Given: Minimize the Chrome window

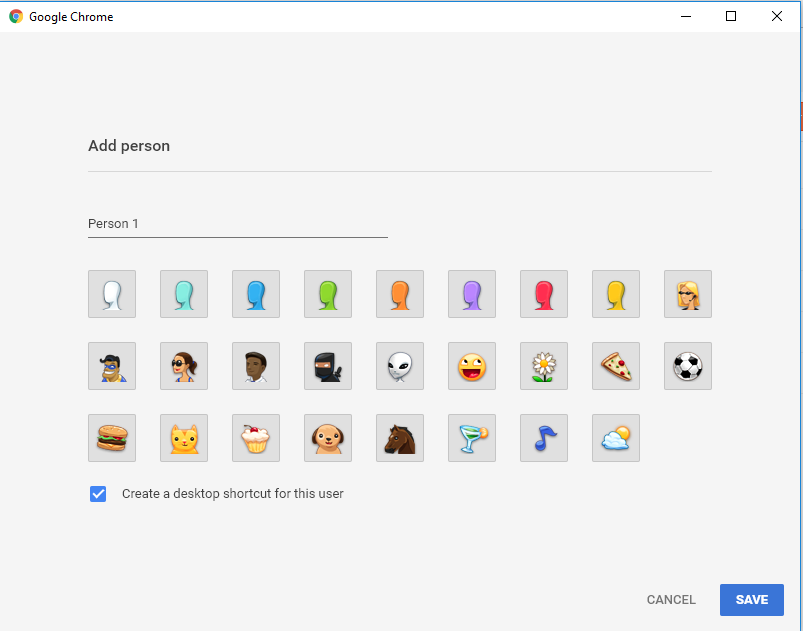Looking at the screenshot, I should (686, 16).
